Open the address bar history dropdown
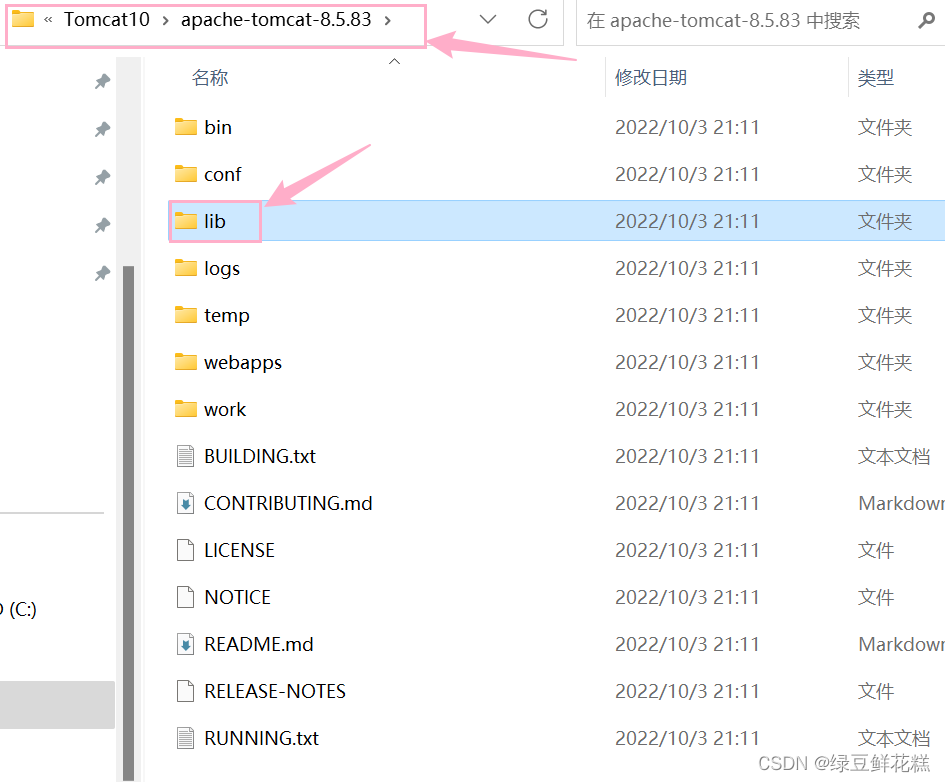 [x=488, y=19]
